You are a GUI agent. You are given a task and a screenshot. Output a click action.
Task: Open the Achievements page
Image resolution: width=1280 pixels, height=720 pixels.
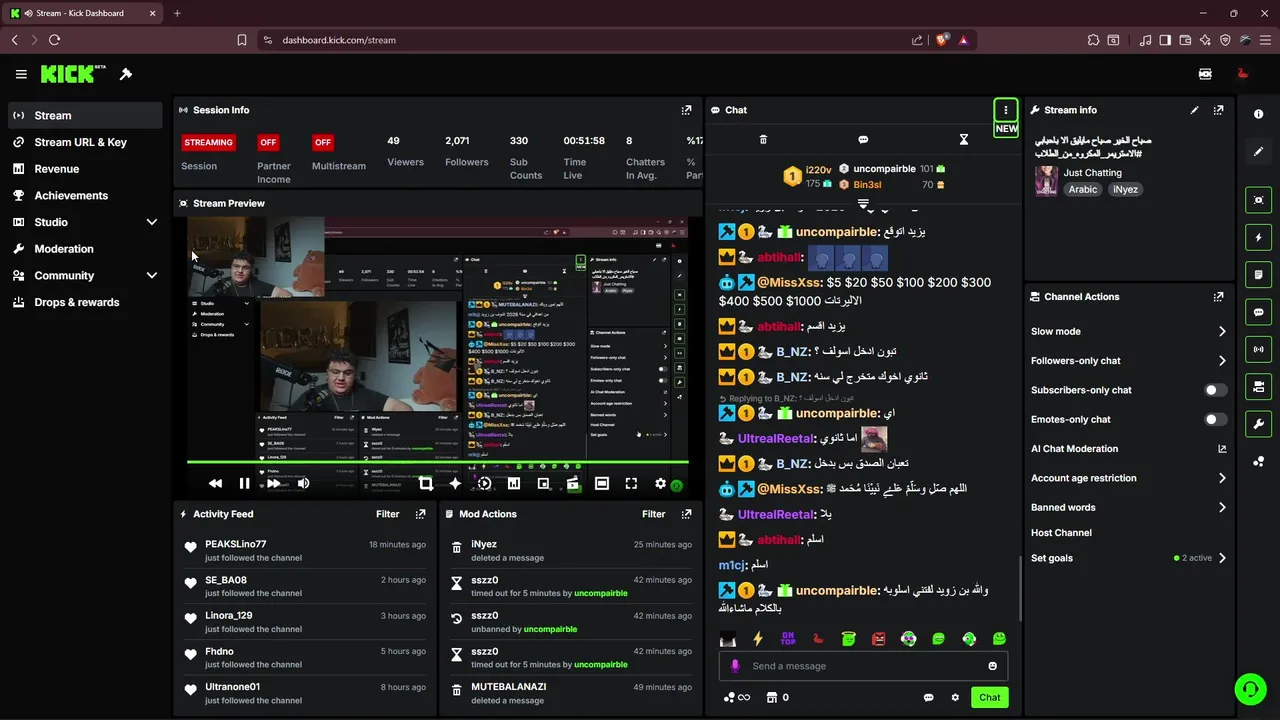coord(85,195)
